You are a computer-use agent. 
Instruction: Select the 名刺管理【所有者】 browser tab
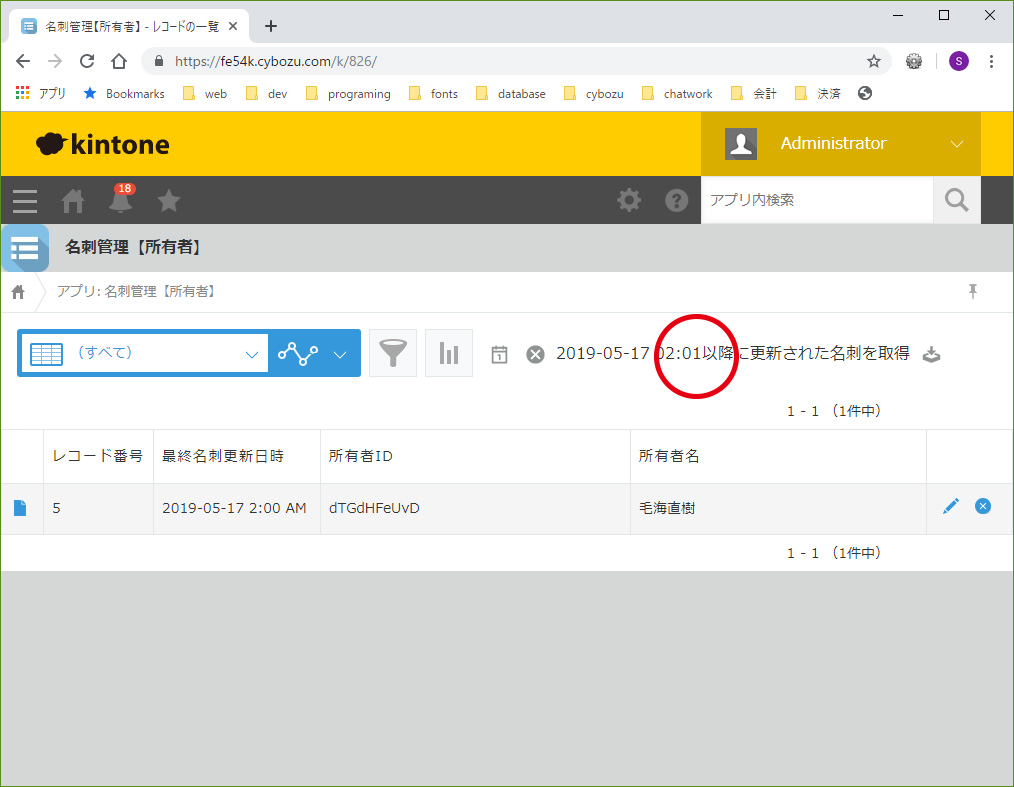pyautogui.click(x=128, y=27)
